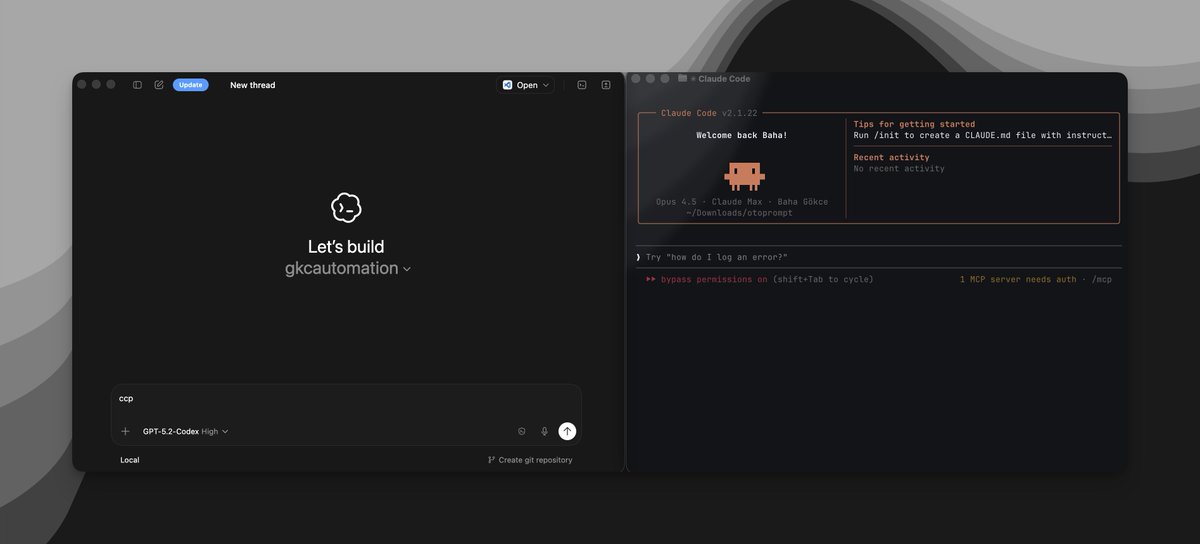Image resolution: width=1200 pixels, height=544 pixels.
Task: Send the message with the arrow button
Action: [x=567, y=431]
